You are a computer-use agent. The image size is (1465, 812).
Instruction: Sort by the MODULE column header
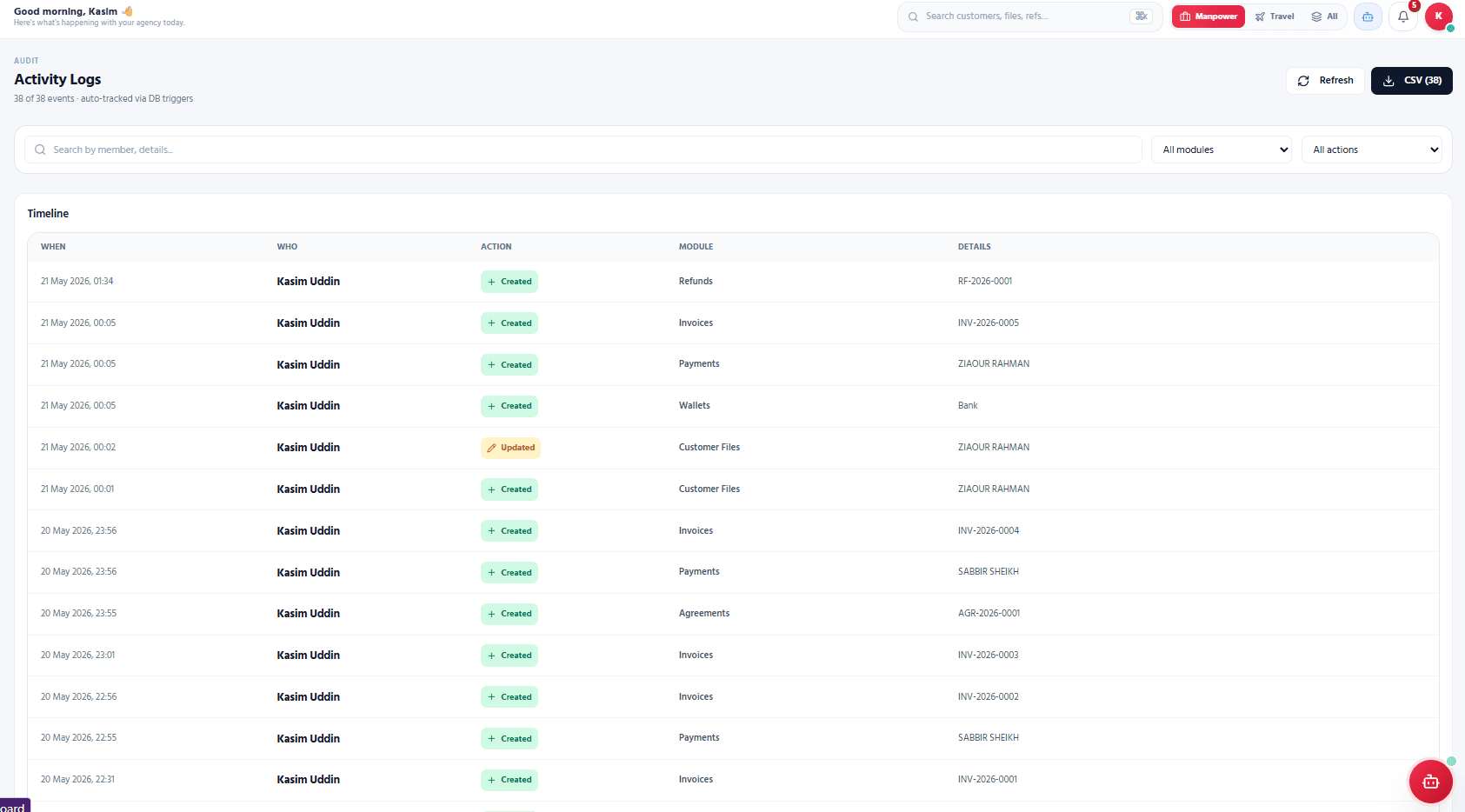coord(696,247)
